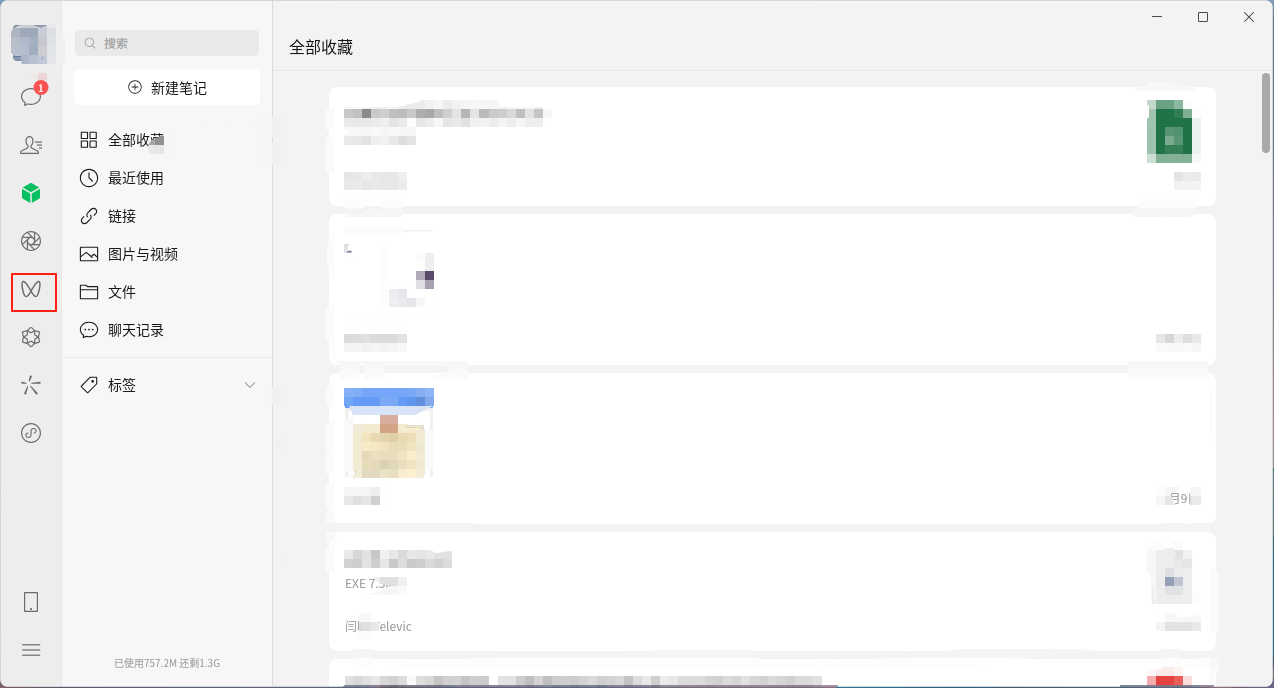Expand the 标签 section chevron

(250, 385)
